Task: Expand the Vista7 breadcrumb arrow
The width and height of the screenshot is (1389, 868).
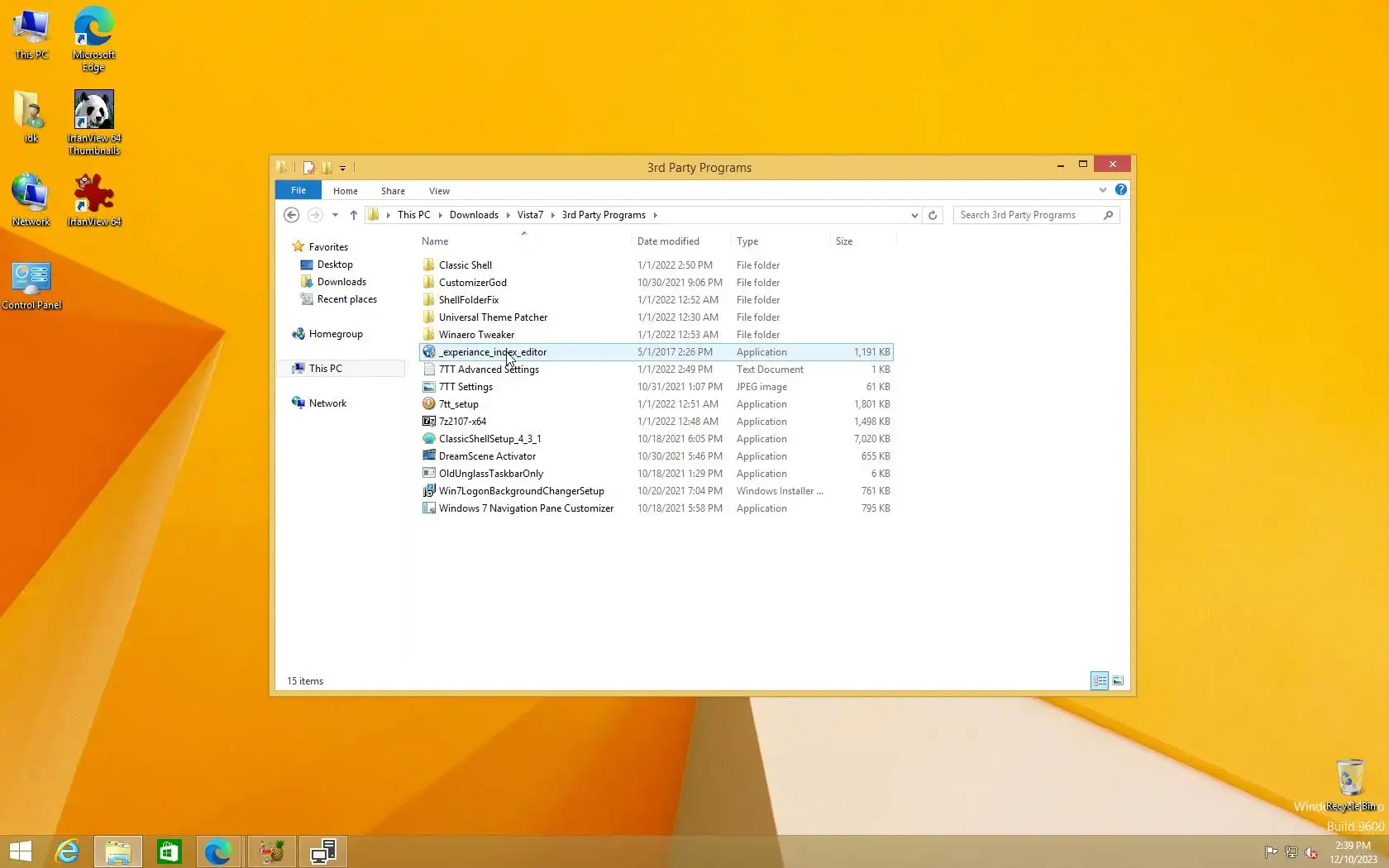Action: tap(553, 215)
